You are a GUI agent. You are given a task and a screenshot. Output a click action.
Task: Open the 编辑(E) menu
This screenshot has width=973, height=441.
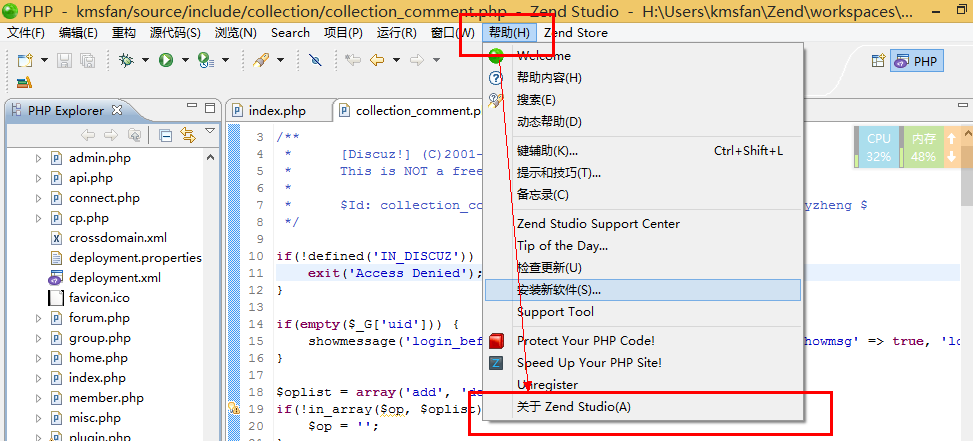point(78,33)
